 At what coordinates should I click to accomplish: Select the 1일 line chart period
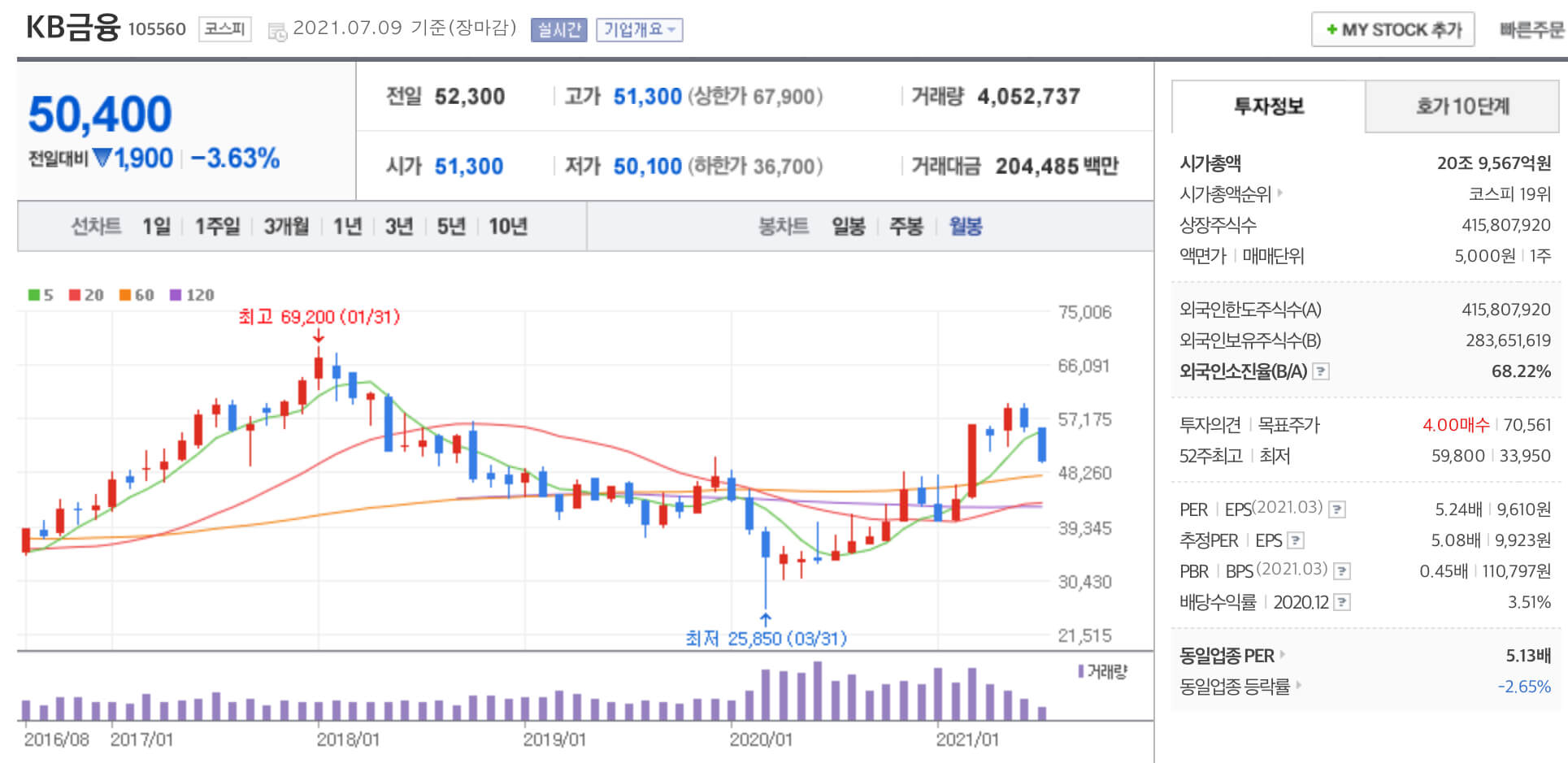pos(156,226)
